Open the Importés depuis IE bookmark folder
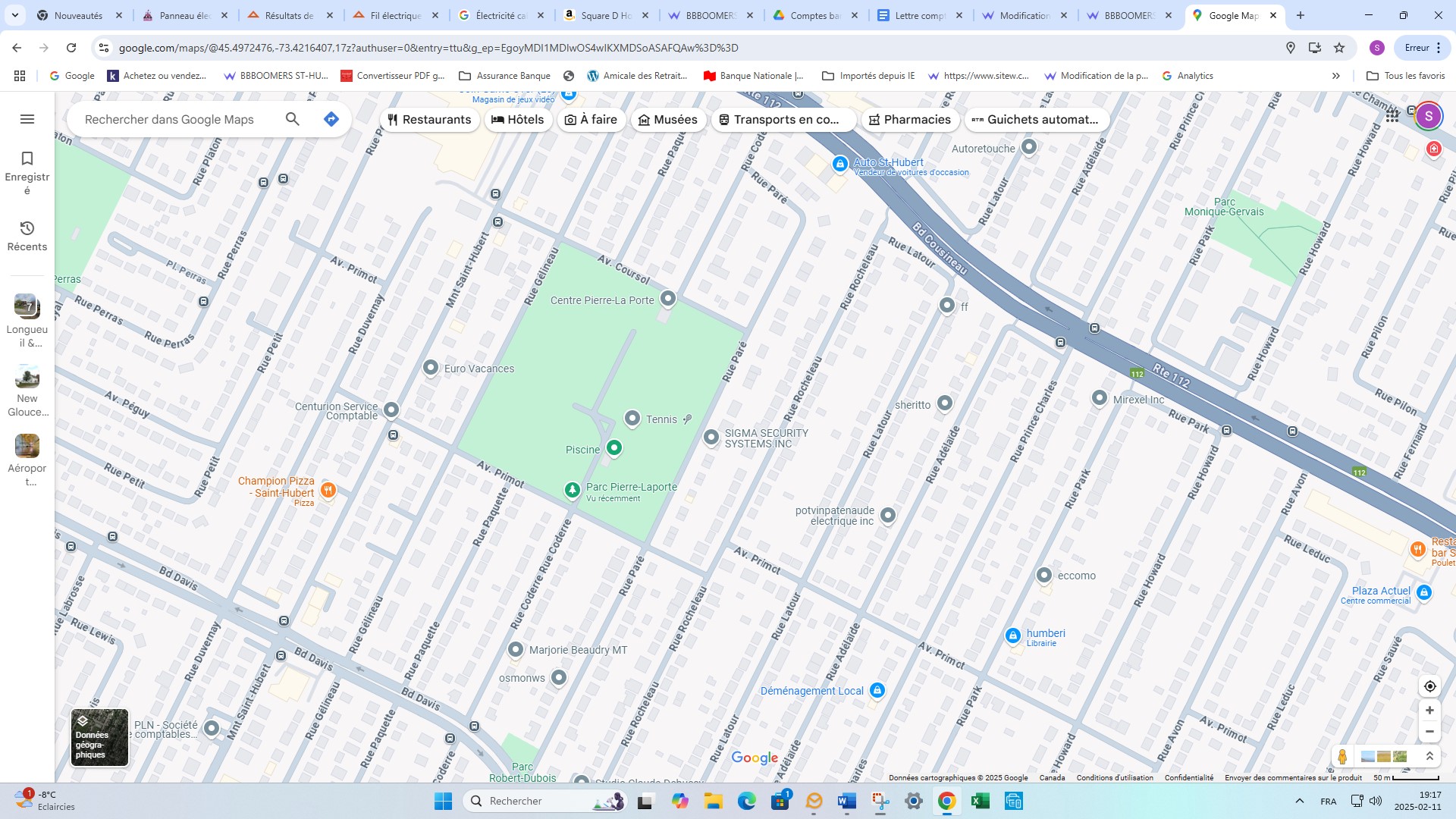The width and height of the screenshot is (1456, 819). [x=868, y=76]
